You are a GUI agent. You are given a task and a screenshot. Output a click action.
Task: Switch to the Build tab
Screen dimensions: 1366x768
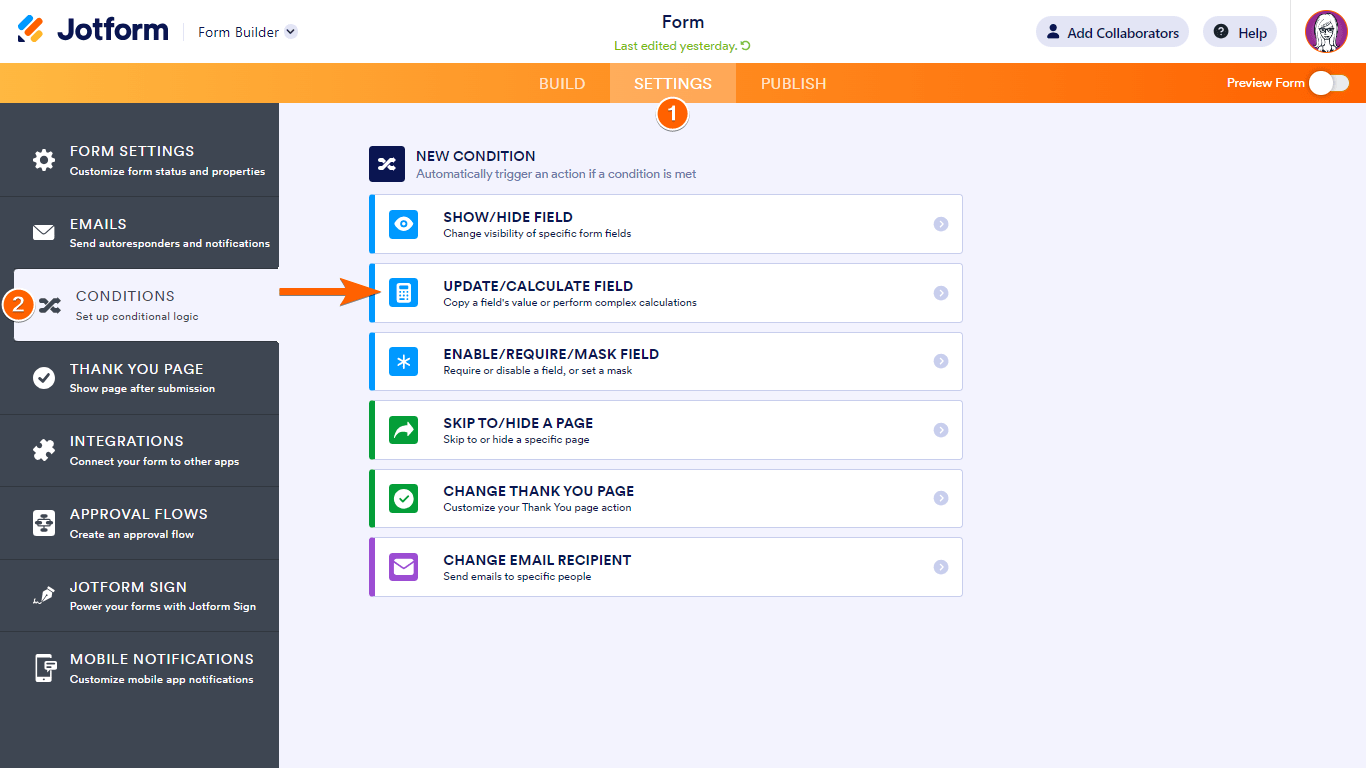click(562, 83)
